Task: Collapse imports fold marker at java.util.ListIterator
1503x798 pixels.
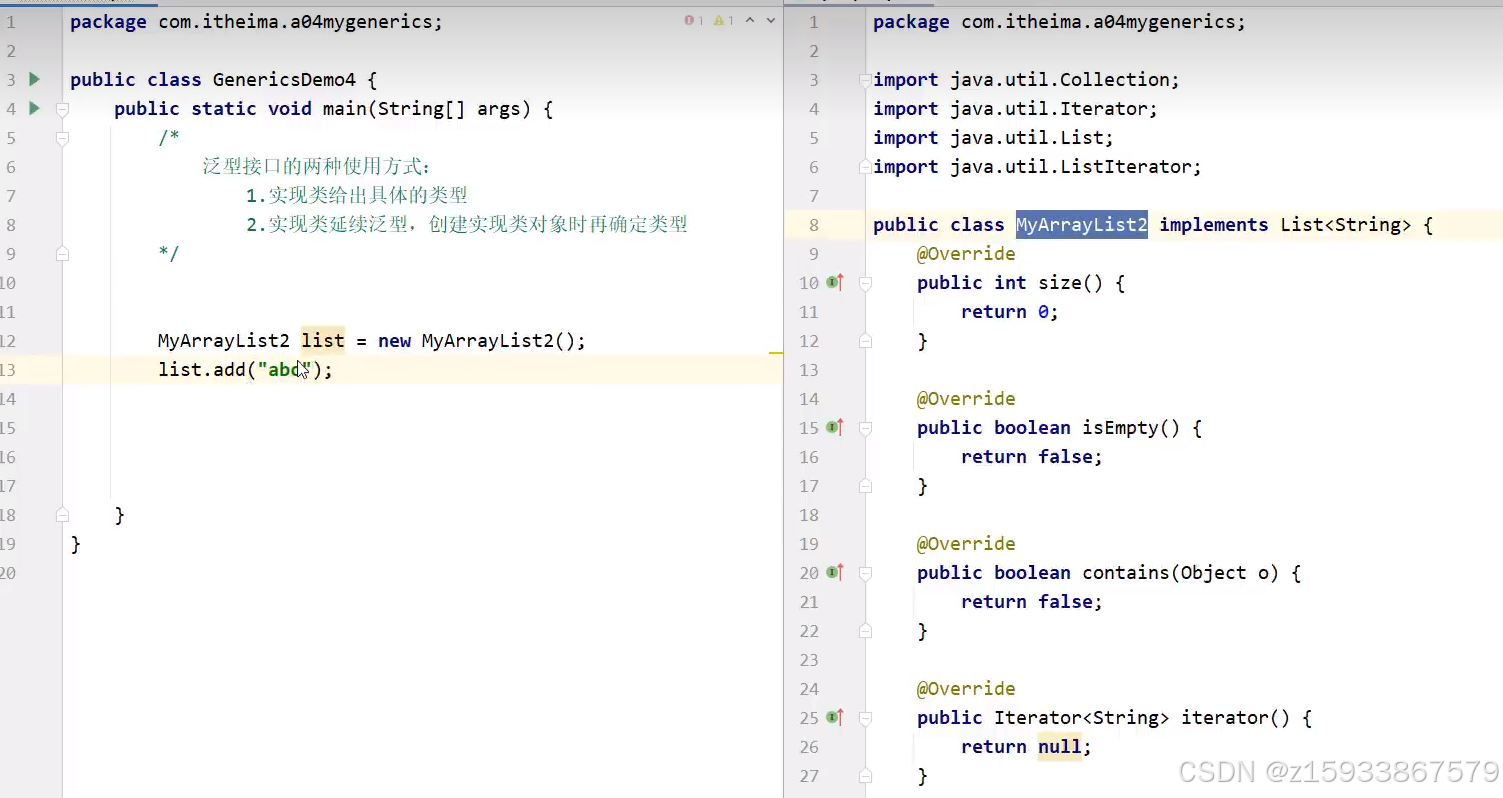Action: (865, 167)
